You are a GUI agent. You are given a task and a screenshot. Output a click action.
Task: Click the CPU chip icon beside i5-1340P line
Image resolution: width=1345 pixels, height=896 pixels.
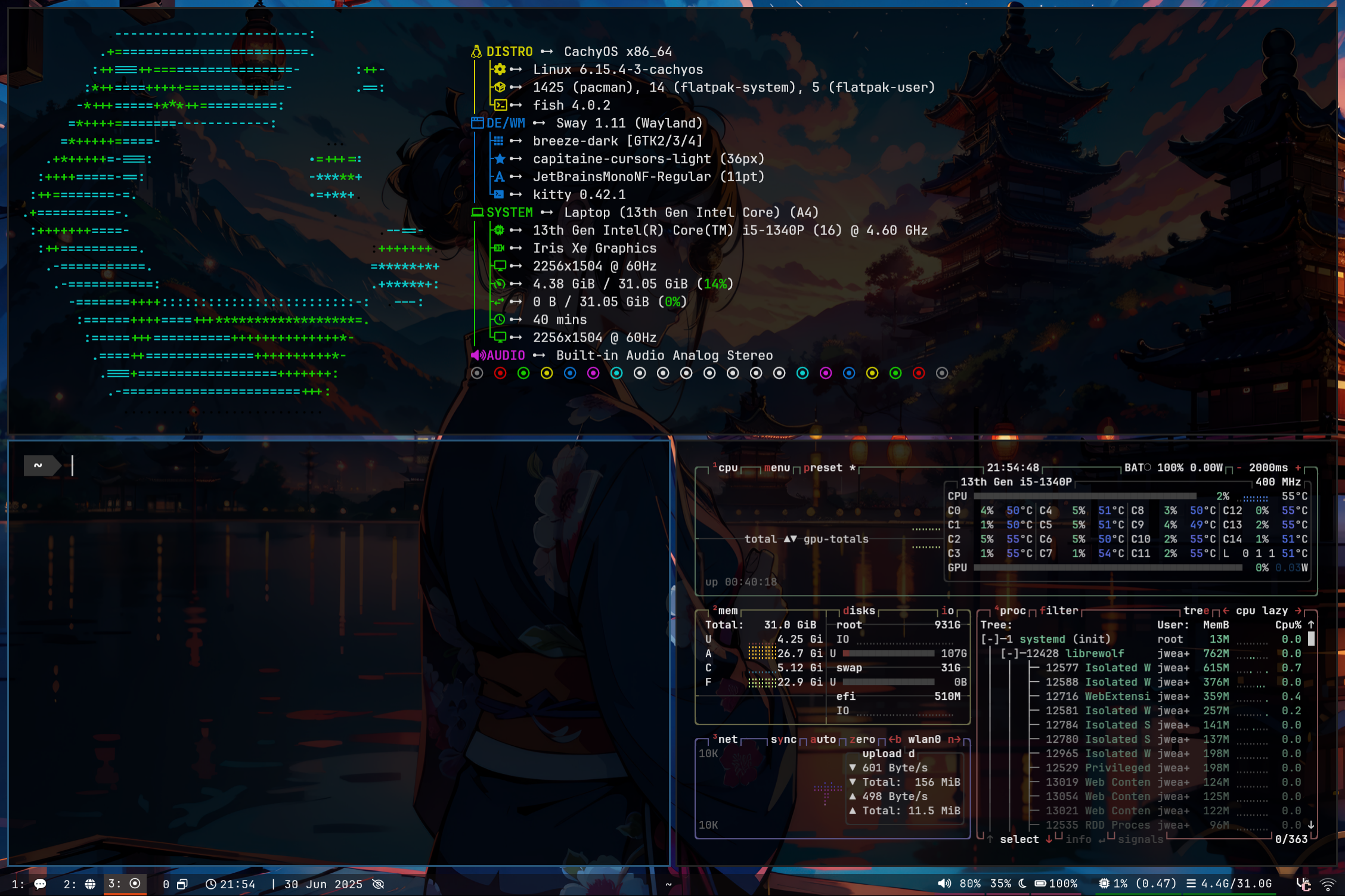[x=500, y=231]
